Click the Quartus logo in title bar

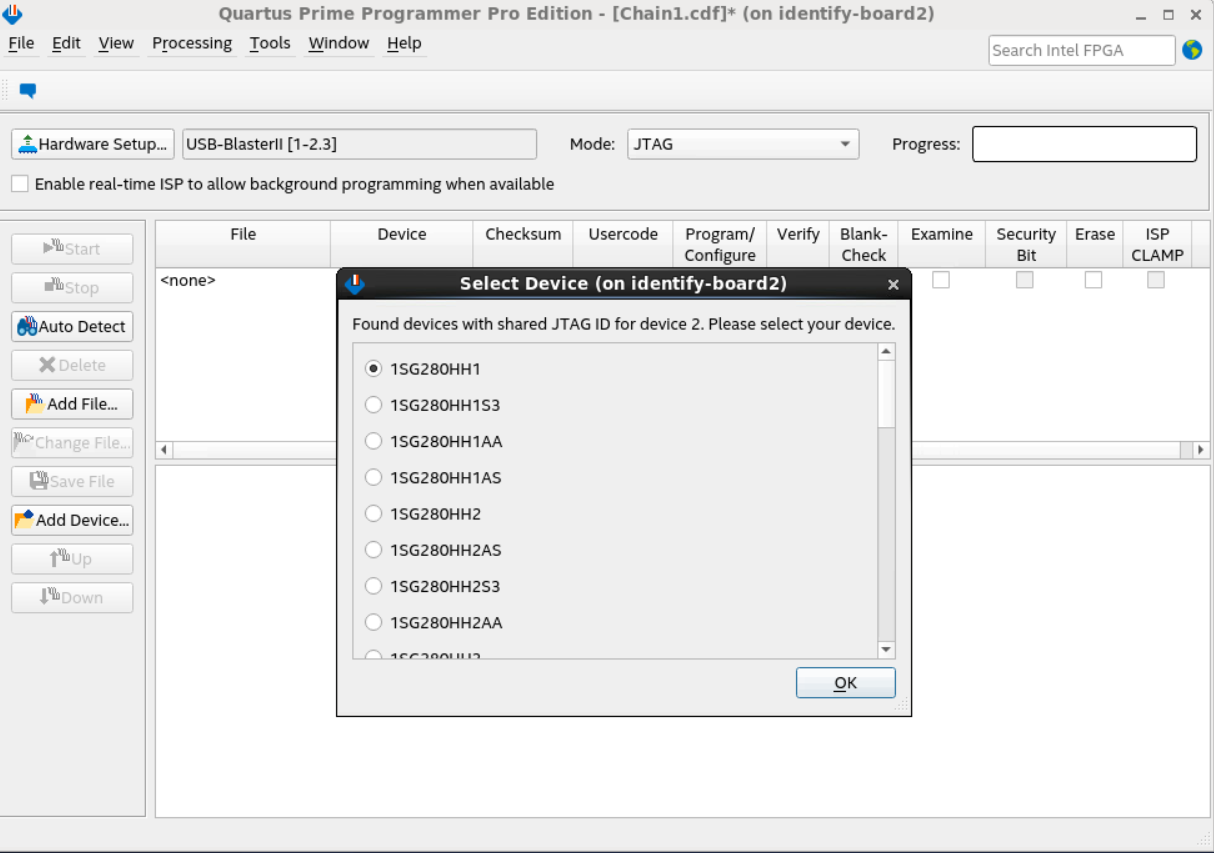13,14
